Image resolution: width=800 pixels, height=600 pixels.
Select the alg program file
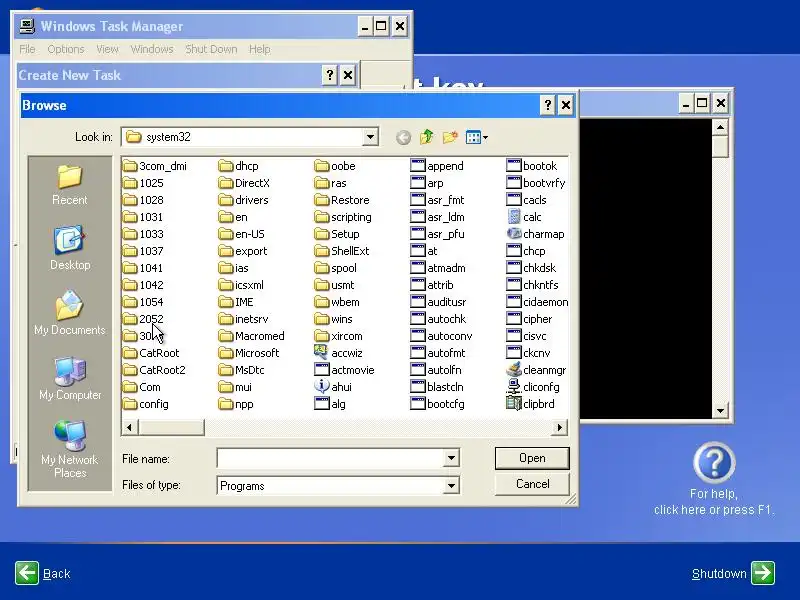click(330, 404)
